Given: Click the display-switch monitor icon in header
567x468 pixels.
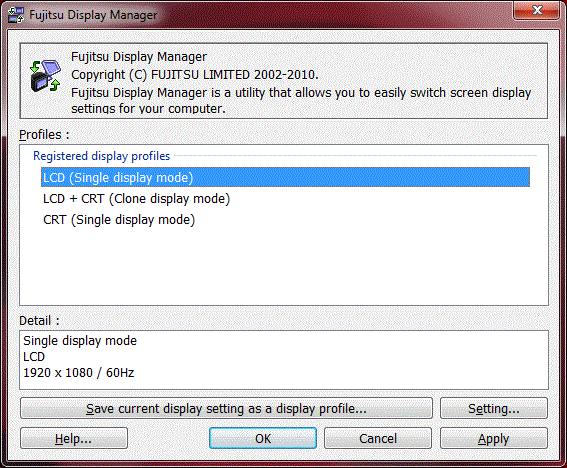Looking at the screenshot, I should 45,76.
